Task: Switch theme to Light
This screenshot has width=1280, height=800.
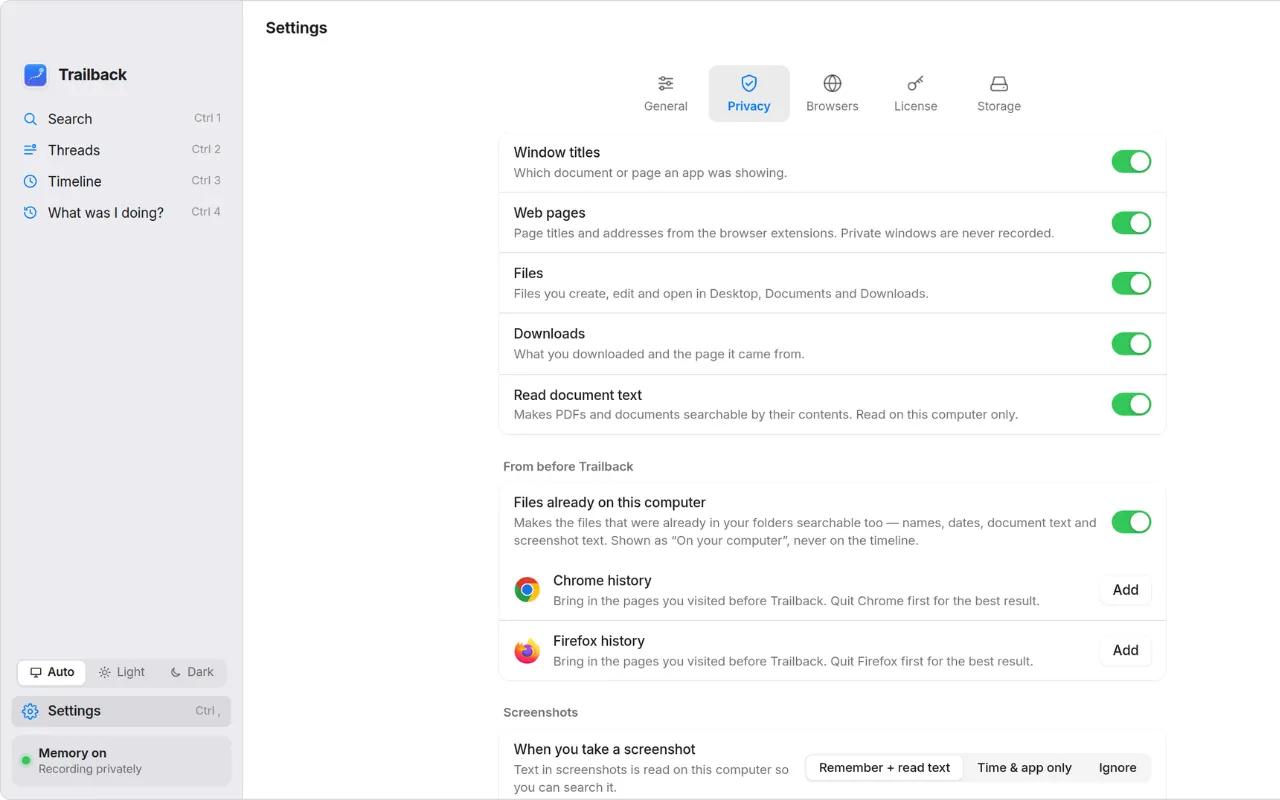Action: tap(122, 672)
